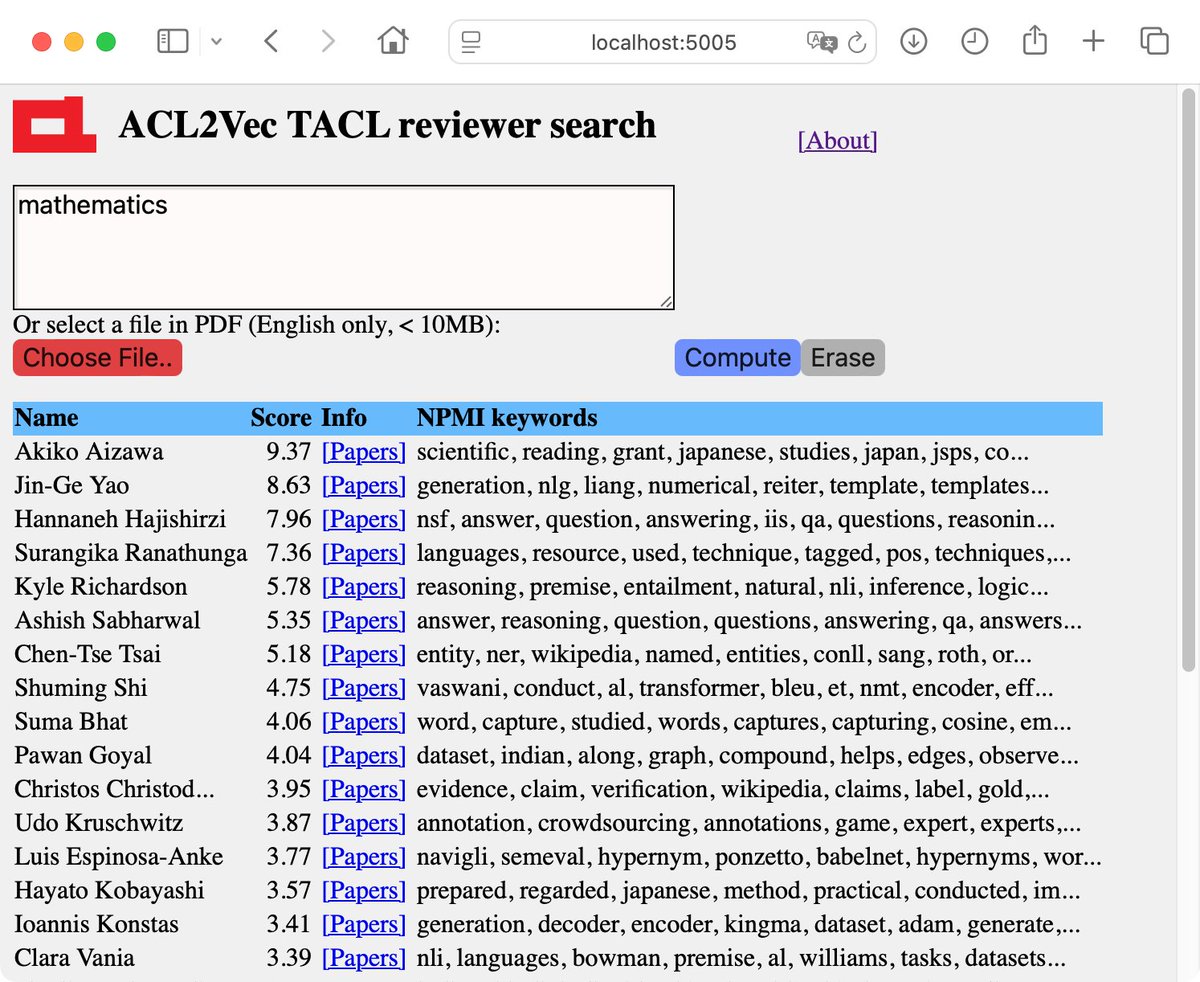Open Papers link for Ashish Sabharwal

(x=364, y=621)
